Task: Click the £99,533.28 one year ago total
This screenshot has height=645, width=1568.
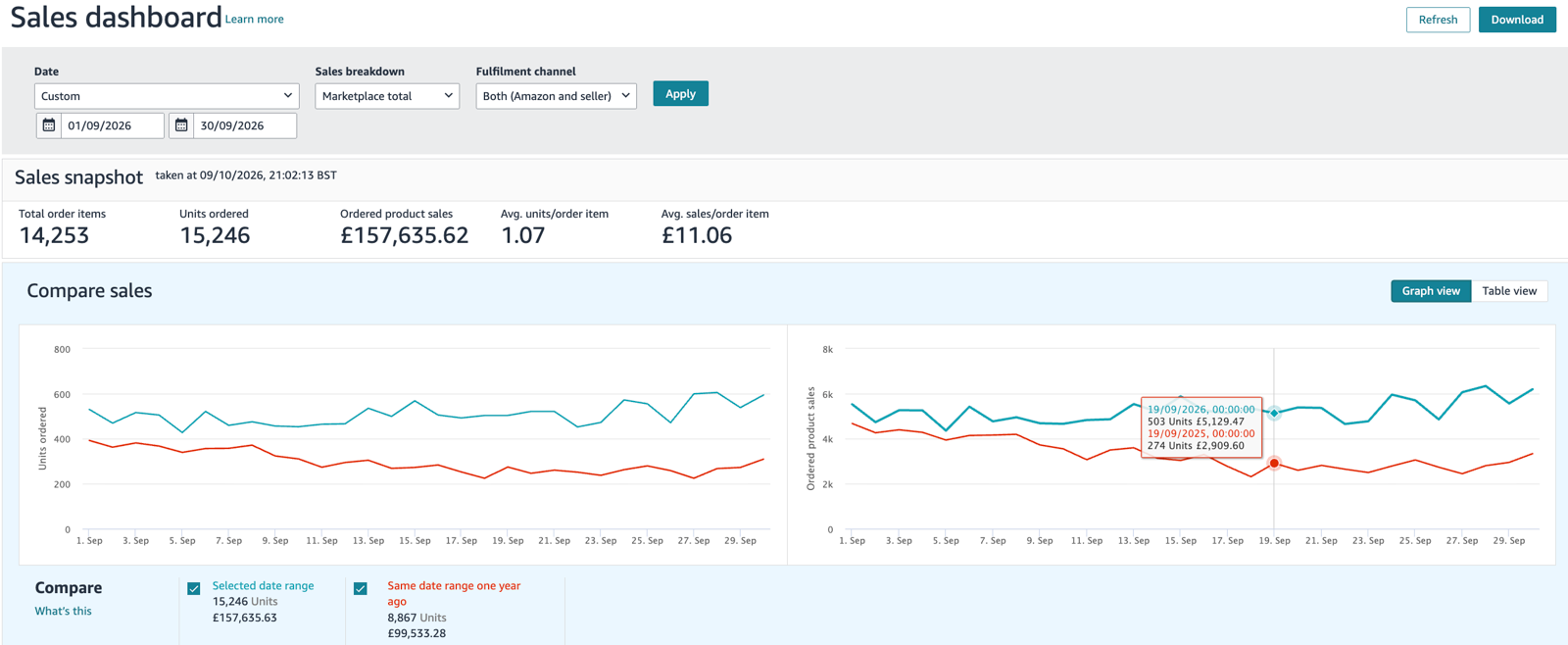Action: coord(416,633)
